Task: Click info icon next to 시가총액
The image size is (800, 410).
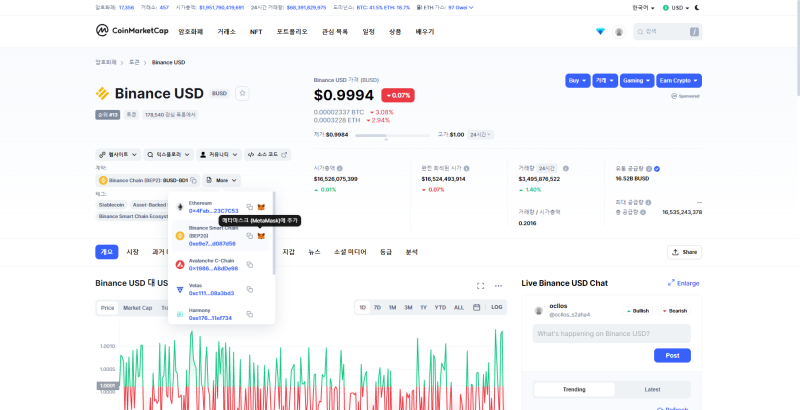Action: [x=340, y=168]
